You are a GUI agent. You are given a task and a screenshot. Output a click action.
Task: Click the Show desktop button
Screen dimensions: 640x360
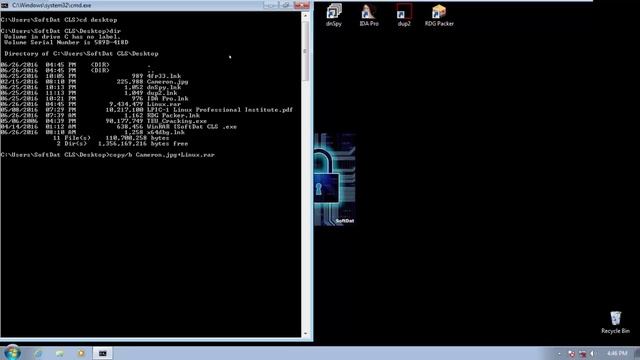coord(637,353)
